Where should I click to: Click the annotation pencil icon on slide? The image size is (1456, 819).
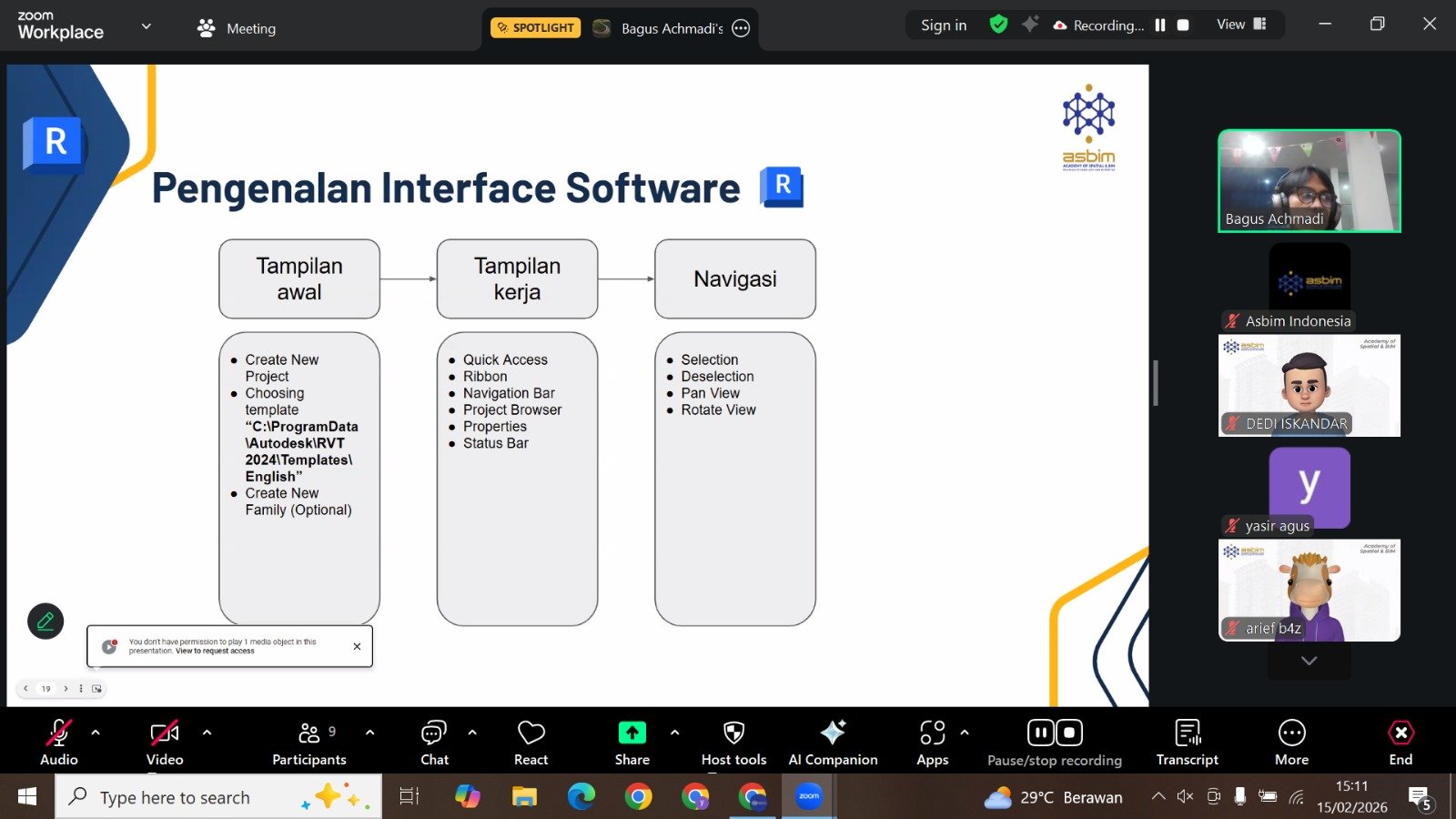[45, 622]
